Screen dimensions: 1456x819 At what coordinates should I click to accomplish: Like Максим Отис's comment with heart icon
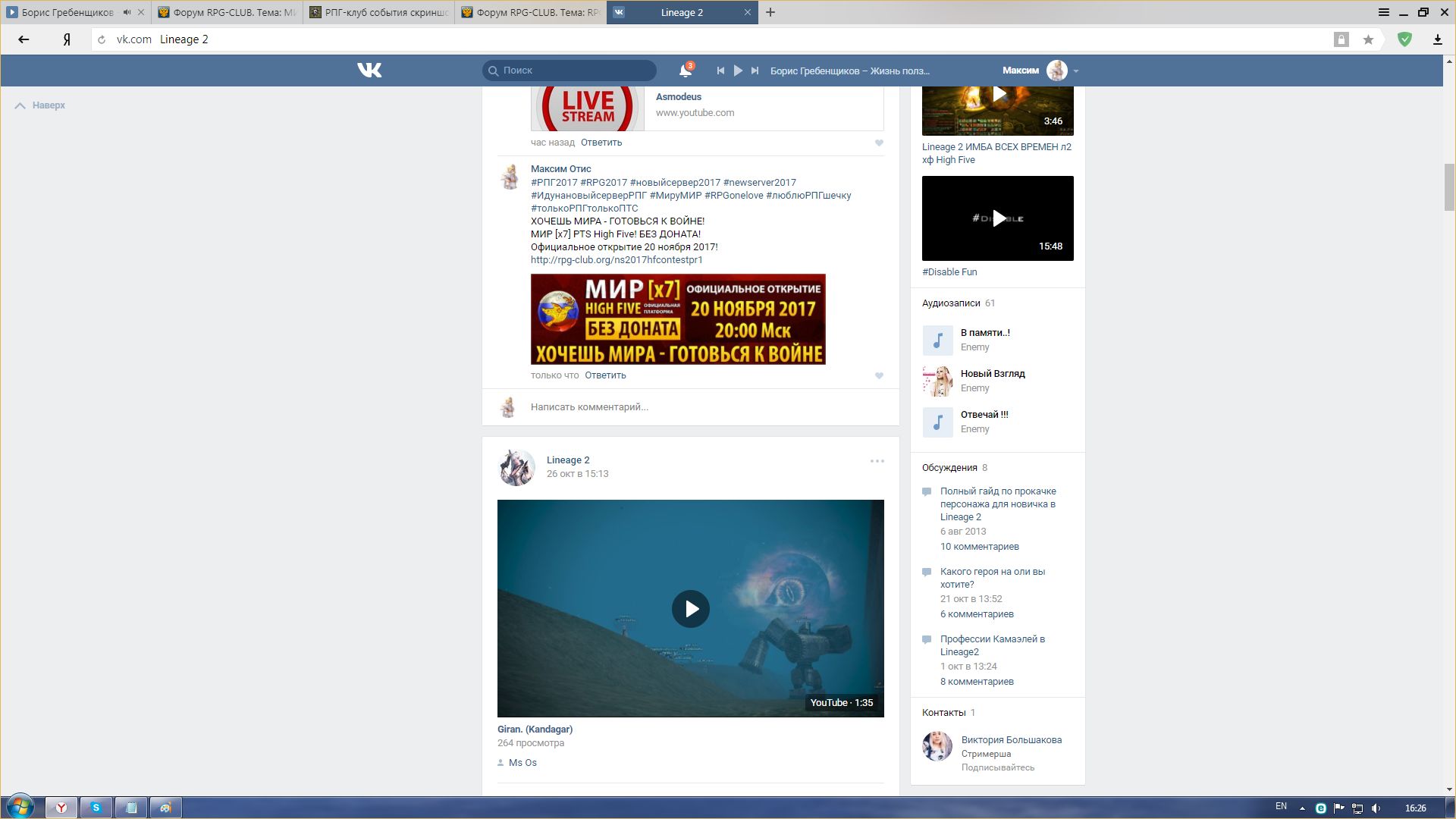tap(879, 376)
